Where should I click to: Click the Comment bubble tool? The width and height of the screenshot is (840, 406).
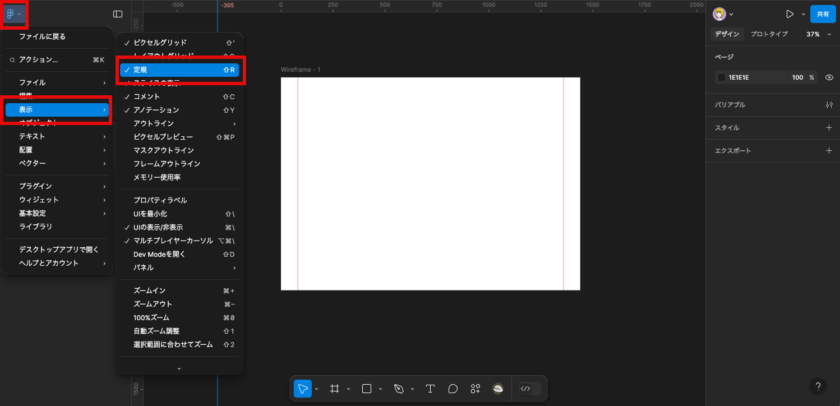pos(453,388)
